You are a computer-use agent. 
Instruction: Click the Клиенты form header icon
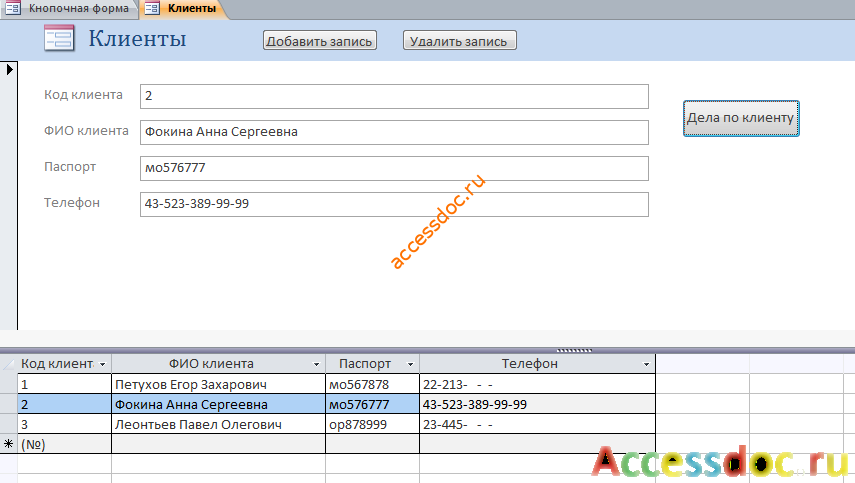click(59, 38)
